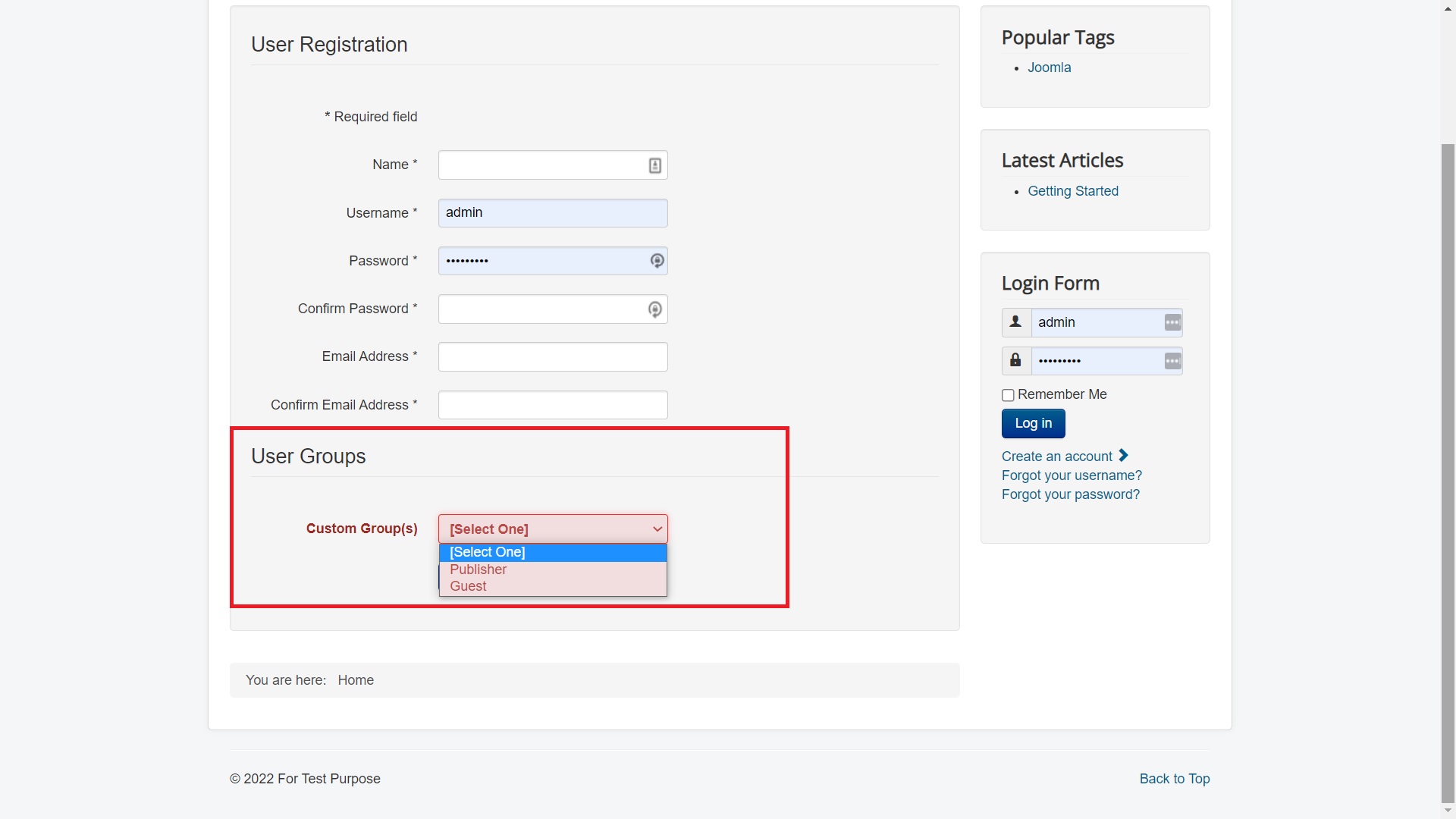Click user icon in Login Form
Screen dimensions: 1456x819
tap(1015, 322)
